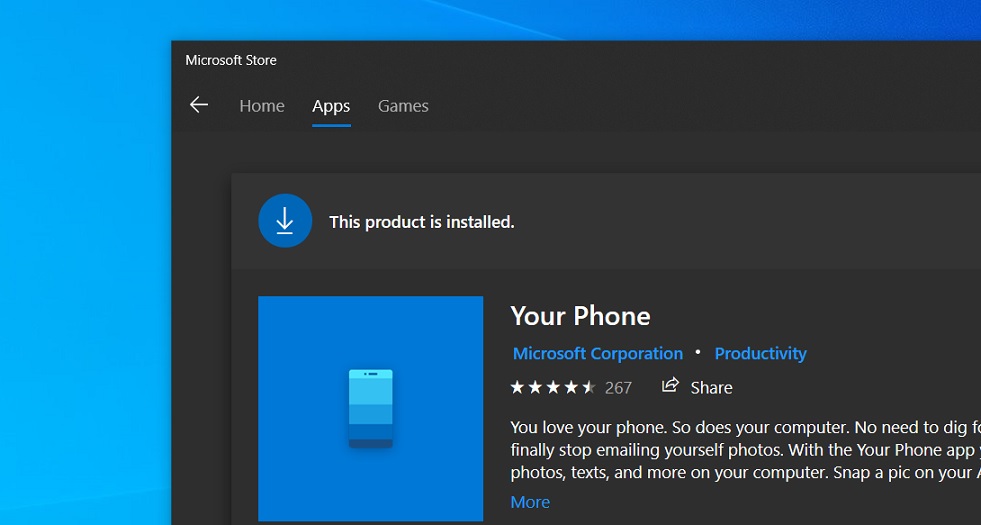
Task: Expand the description with More
Action: coord(530,502)
